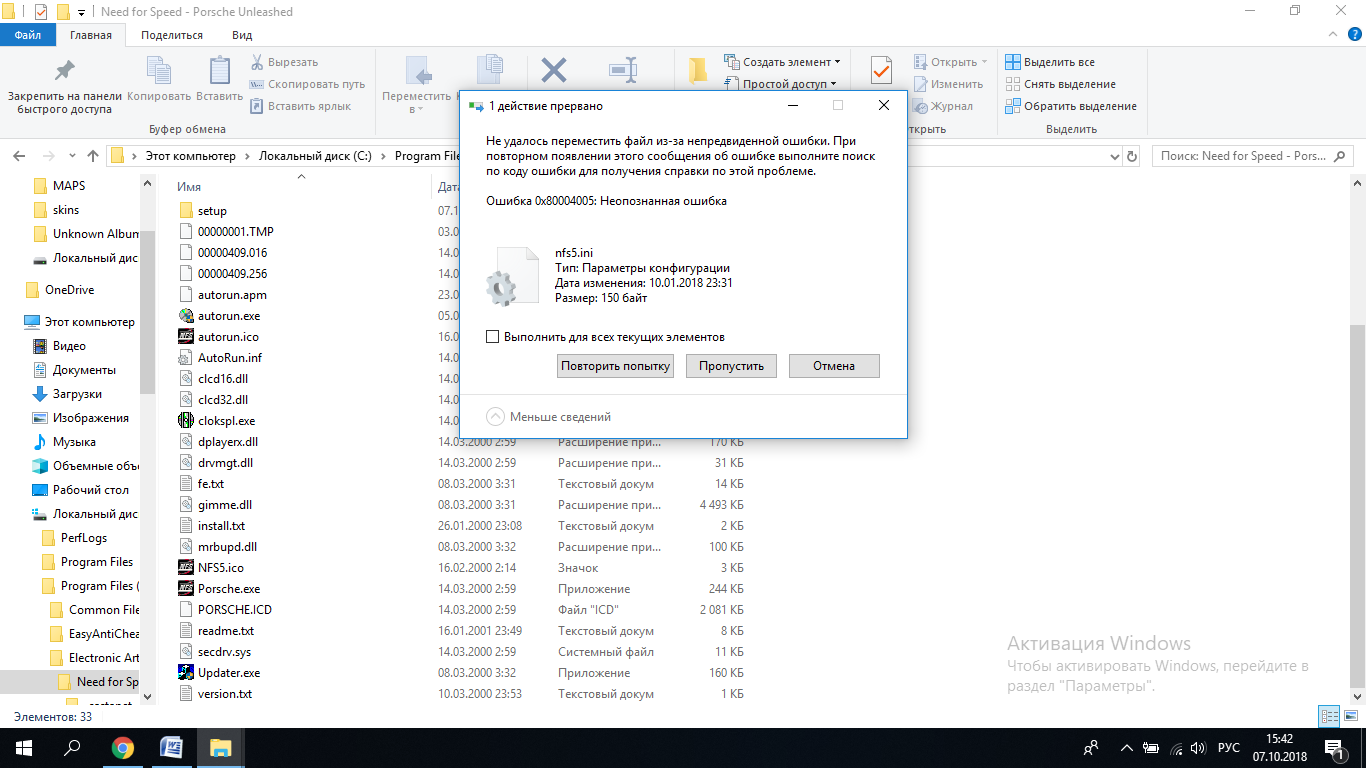This screenshot has width=1366, height=768.
Task: Open the Файл menu
Action: tap(28, 36)
